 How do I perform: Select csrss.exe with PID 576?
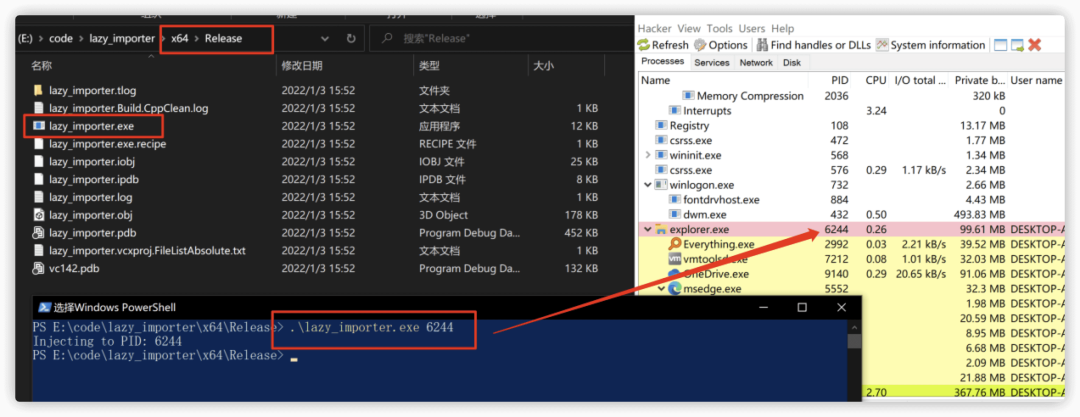(851, 170)
